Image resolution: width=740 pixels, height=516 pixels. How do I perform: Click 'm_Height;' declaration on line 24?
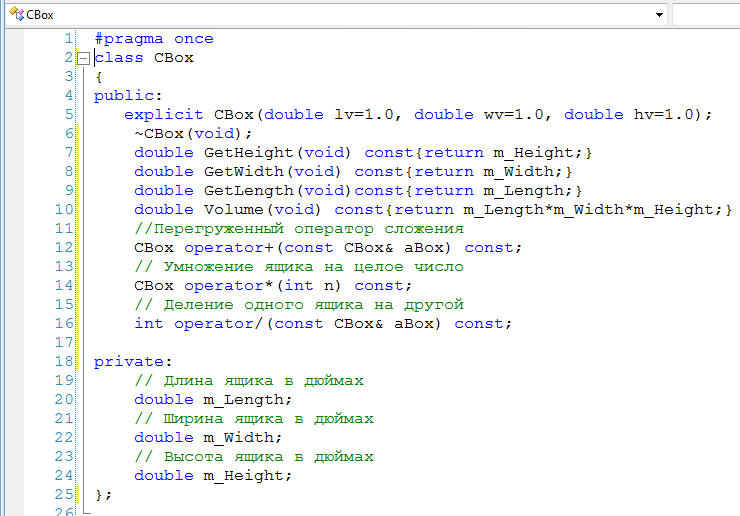[x=248, y=475]
